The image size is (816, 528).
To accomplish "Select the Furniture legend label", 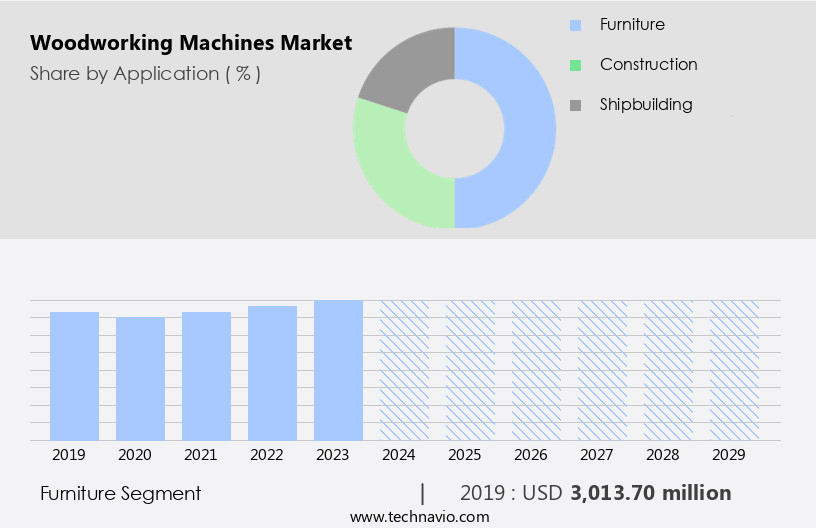I will 632,24.
